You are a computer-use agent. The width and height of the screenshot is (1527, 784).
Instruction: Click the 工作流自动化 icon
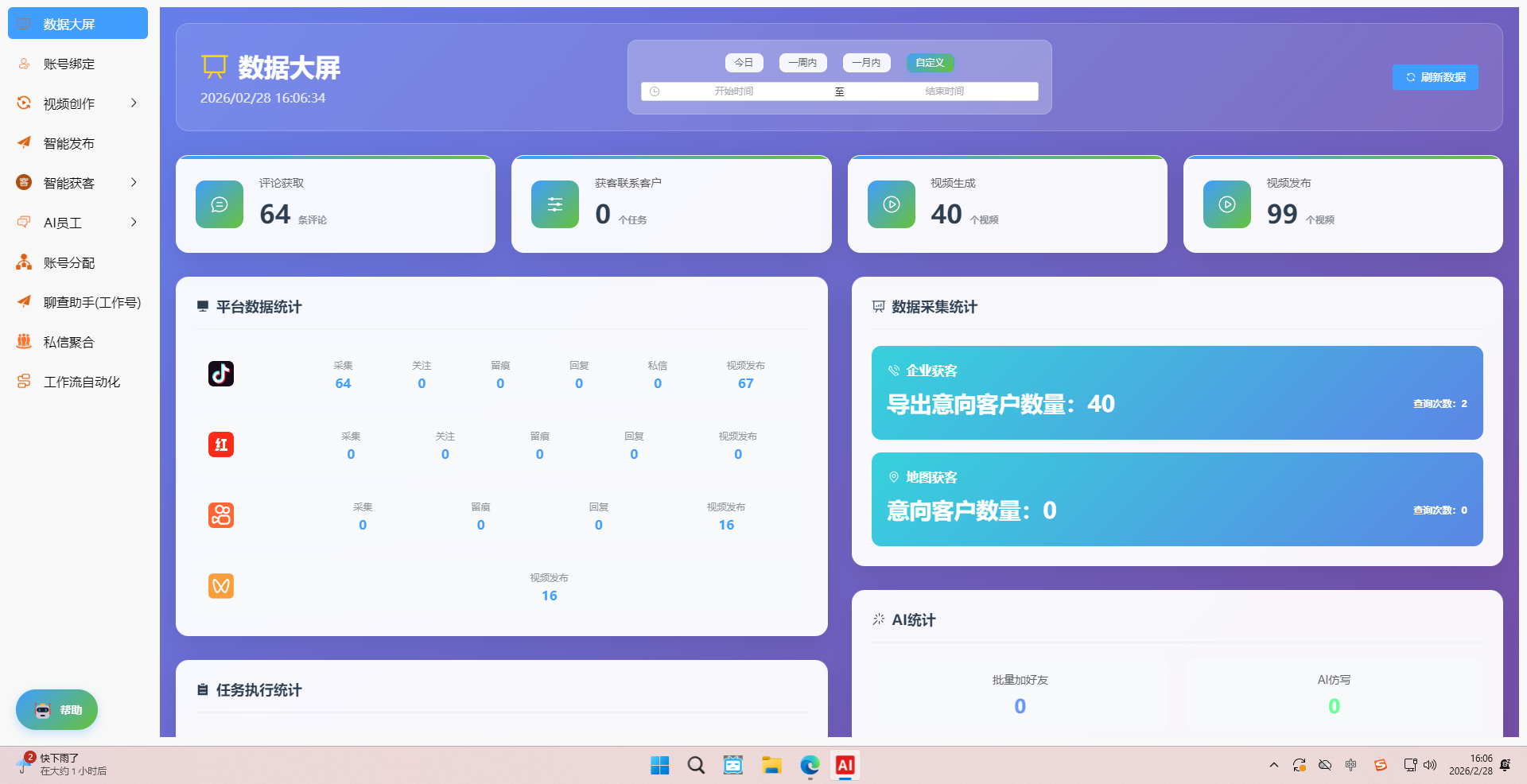pyautogui.click(x=24, y=381)
